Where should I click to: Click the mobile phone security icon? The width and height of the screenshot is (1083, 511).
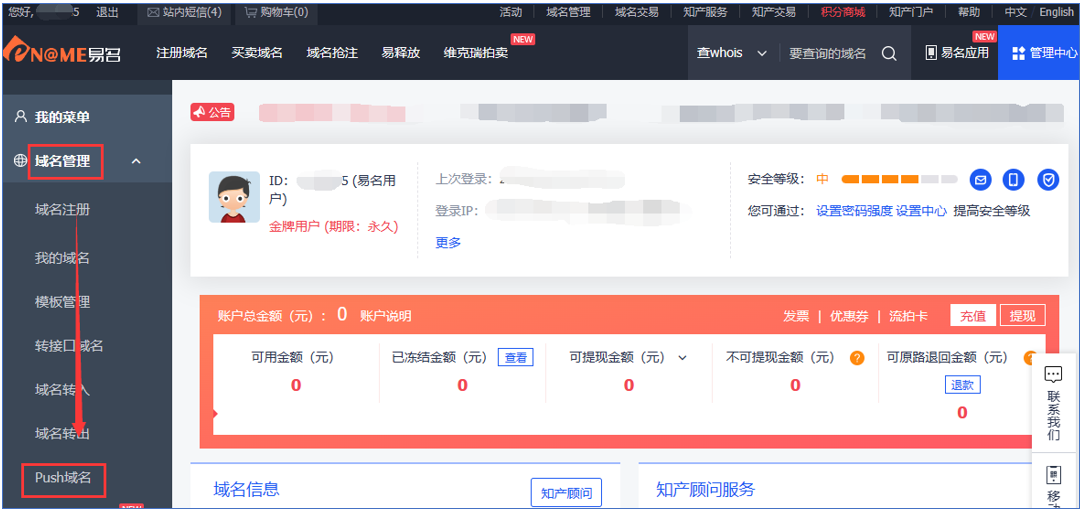1014,180
